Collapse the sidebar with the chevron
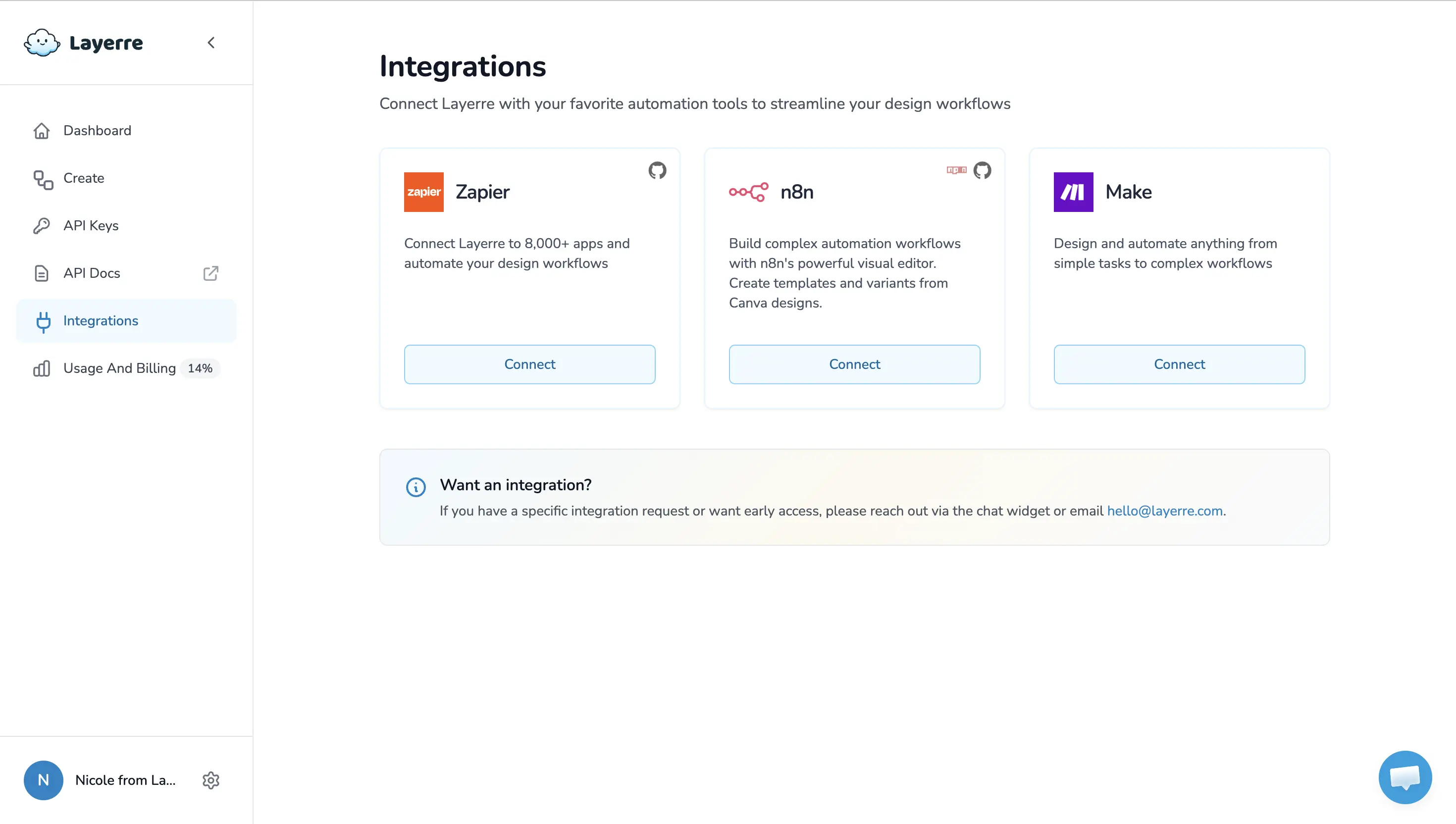Image resolution: width=1456 pixels, height=824 pixels. coord(211,43)
